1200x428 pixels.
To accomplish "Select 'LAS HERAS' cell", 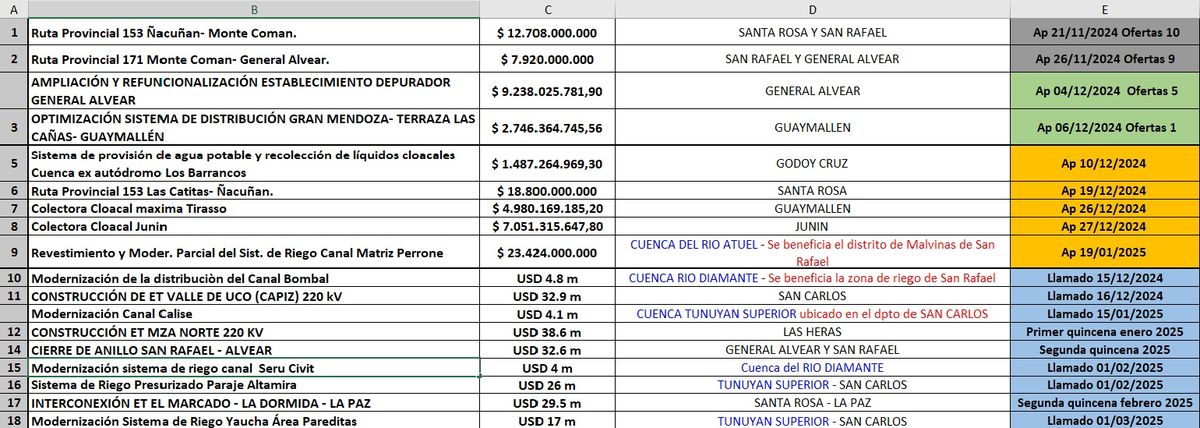I will [812, 331].
